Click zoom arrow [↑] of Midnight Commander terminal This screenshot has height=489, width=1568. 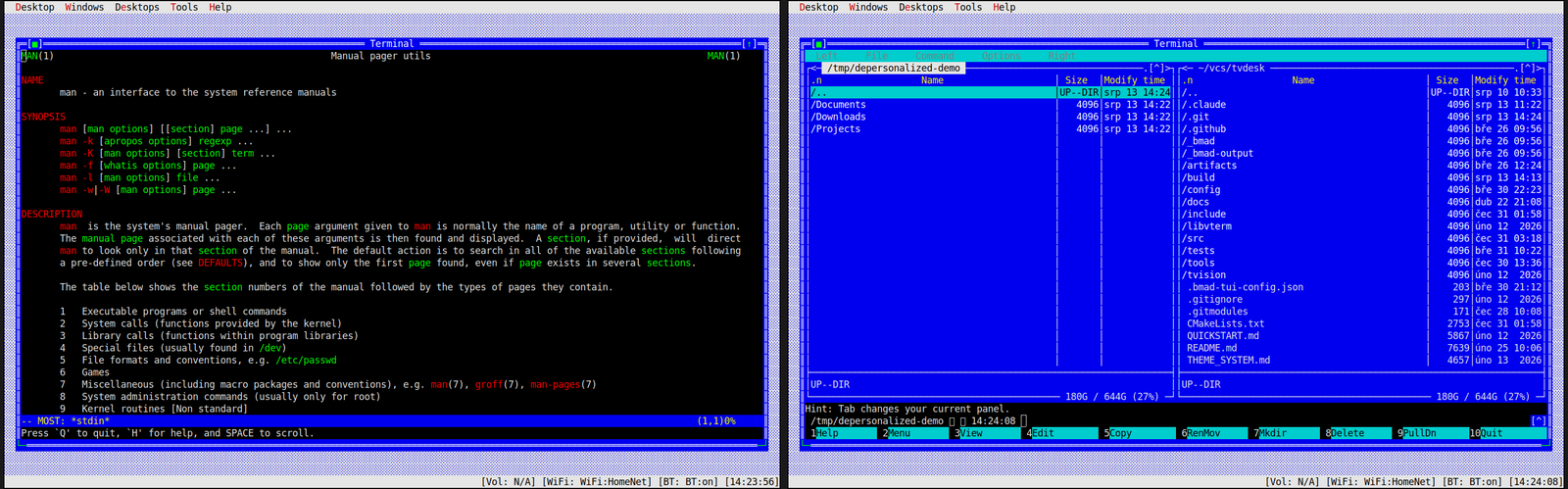[1534, 44]
